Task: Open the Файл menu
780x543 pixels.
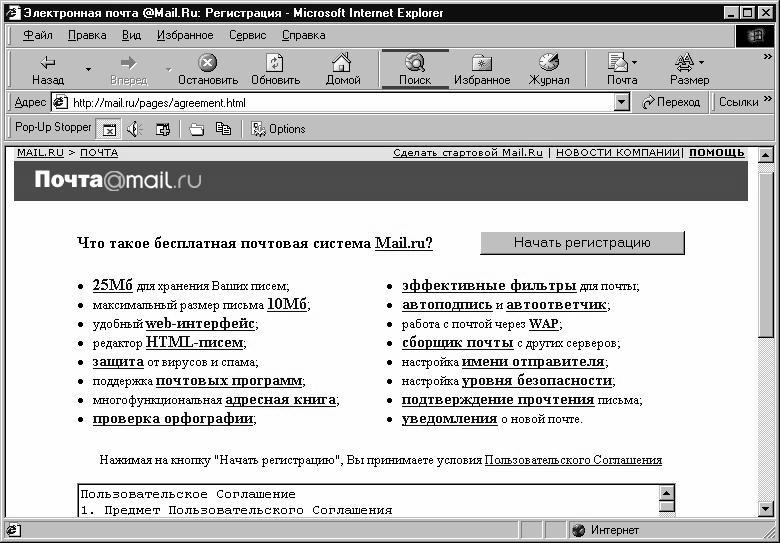Action: (38, 35)
